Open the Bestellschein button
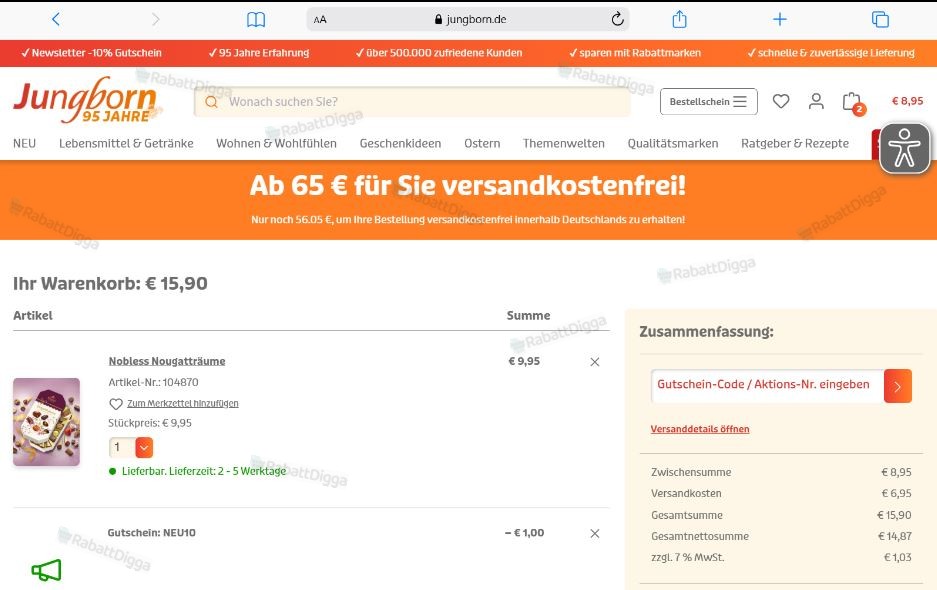Screen dimensions: 937x590 click(x=709, y=102)
